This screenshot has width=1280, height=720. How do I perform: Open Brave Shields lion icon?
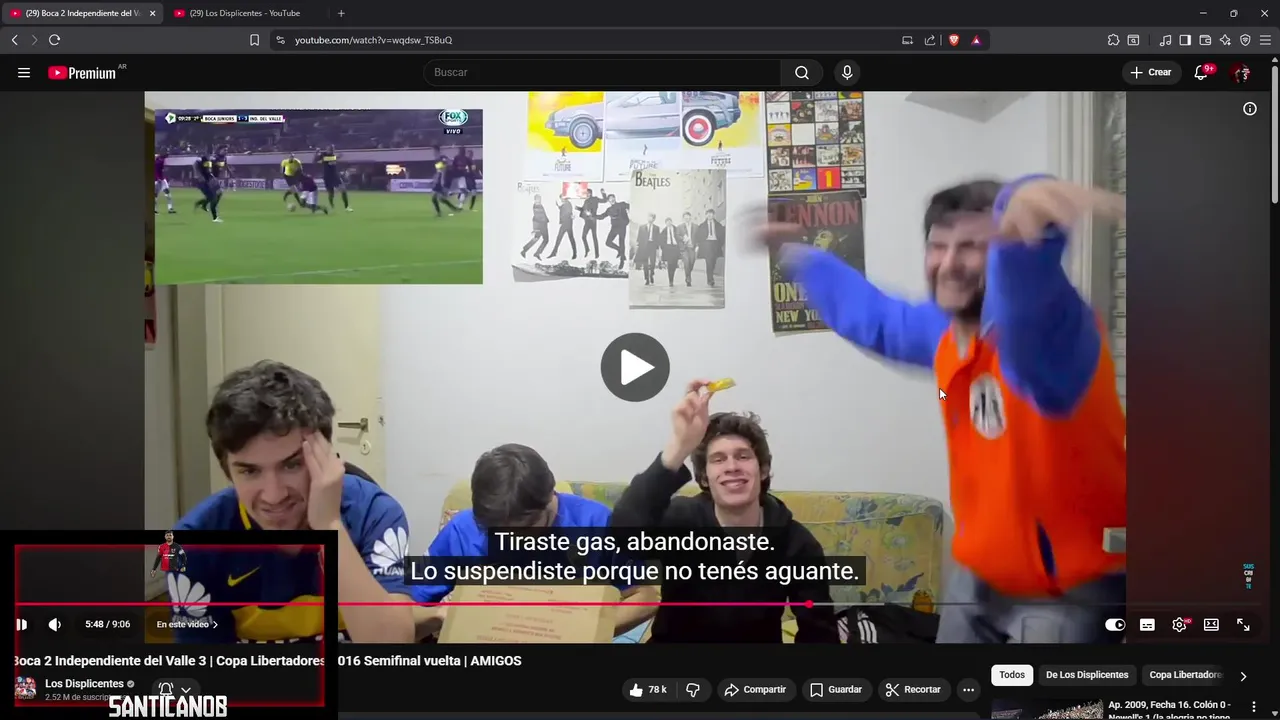pos(953,40)
